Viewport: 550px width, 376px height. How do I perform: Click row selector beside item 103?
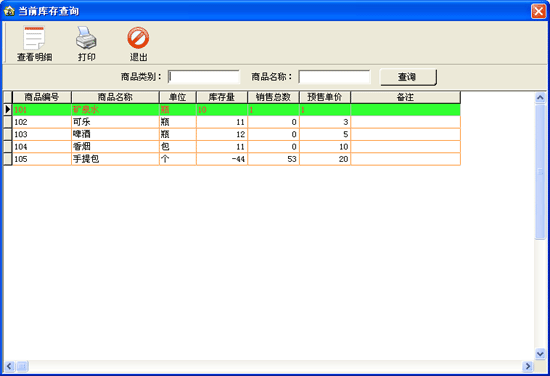click(8, 134)
